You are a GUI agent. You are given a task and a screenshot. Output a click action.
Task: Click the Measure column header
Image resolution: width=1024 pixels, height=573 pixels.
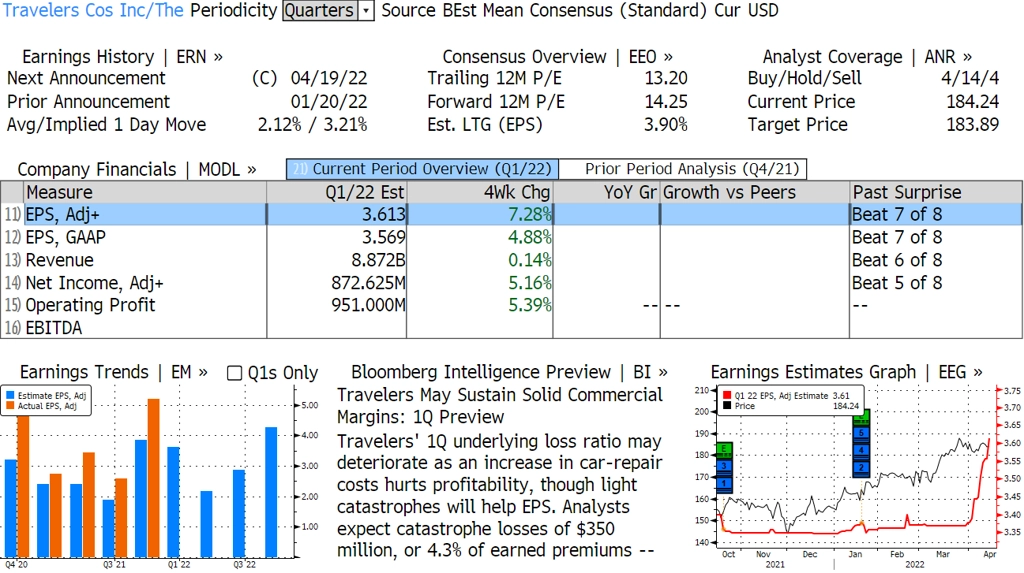pos(145,192)
